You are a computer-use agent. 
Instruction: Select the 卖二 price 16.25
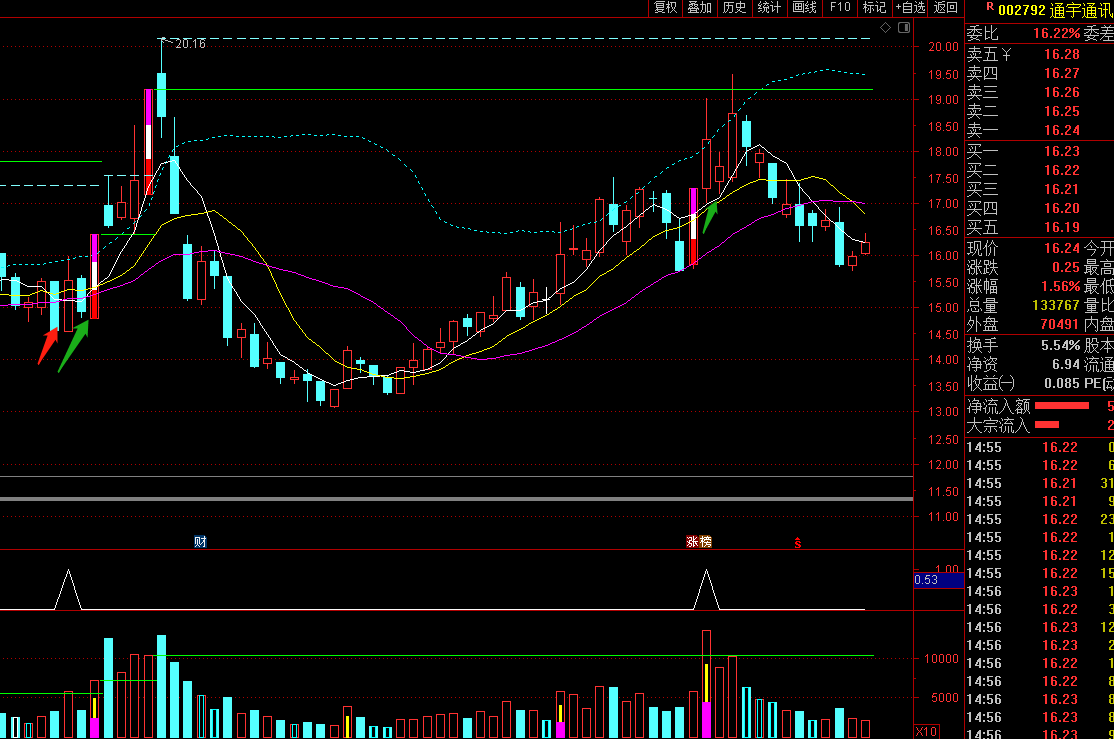click(x=1061, y=112)
